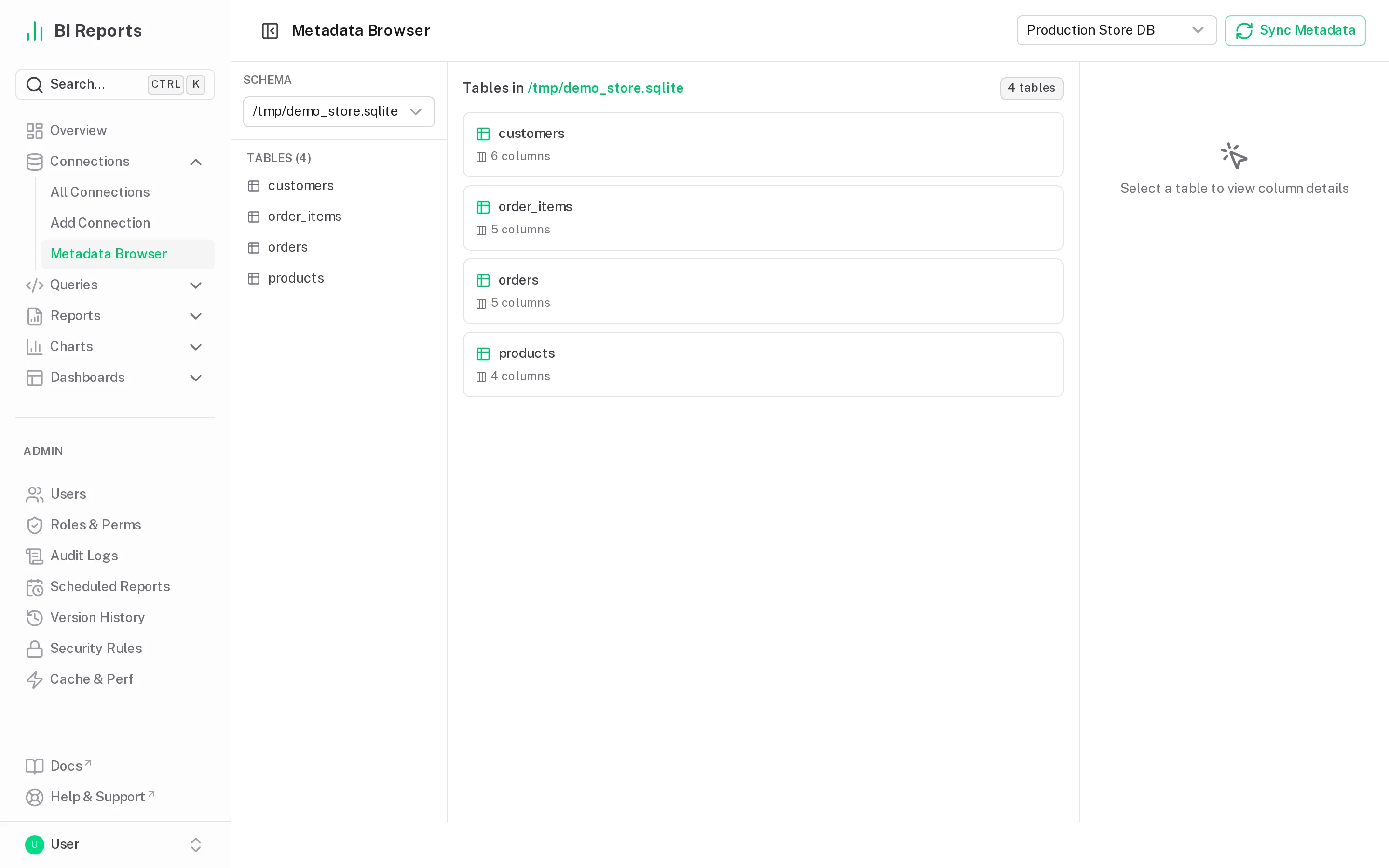Open the customers table card
Viewport: 1389px width, 868px height.
click(x=763, y=145)
